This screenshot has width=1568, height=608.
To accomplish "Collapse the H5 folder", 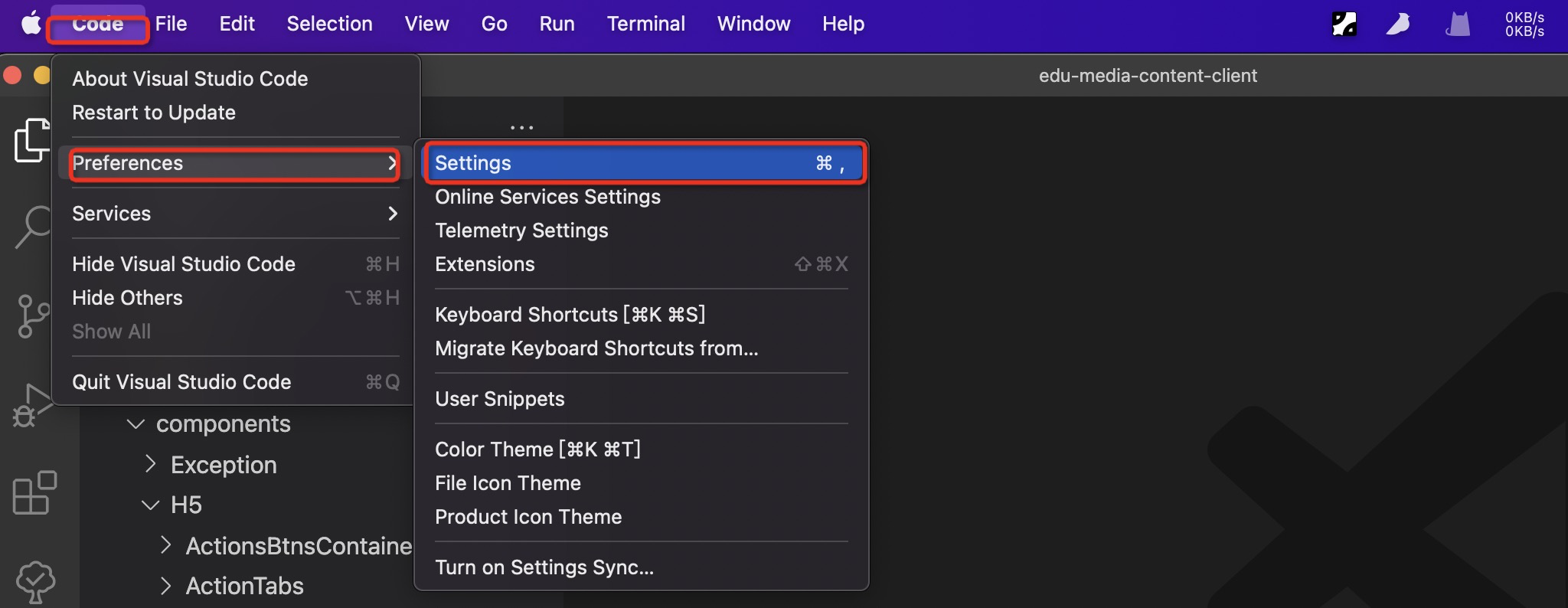I will coord(151,505).
